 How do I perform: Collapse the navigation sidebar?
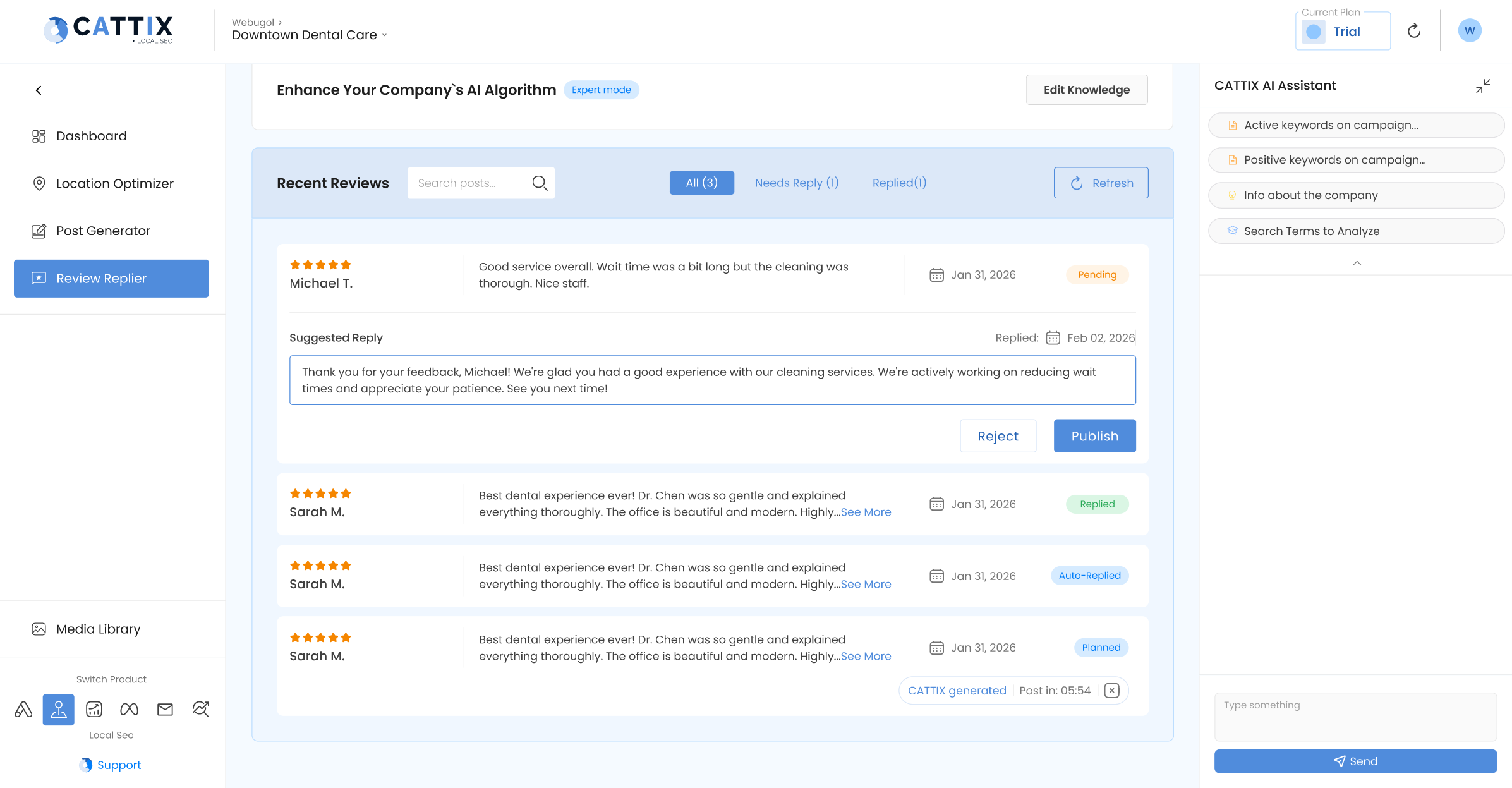pos(39,90)
